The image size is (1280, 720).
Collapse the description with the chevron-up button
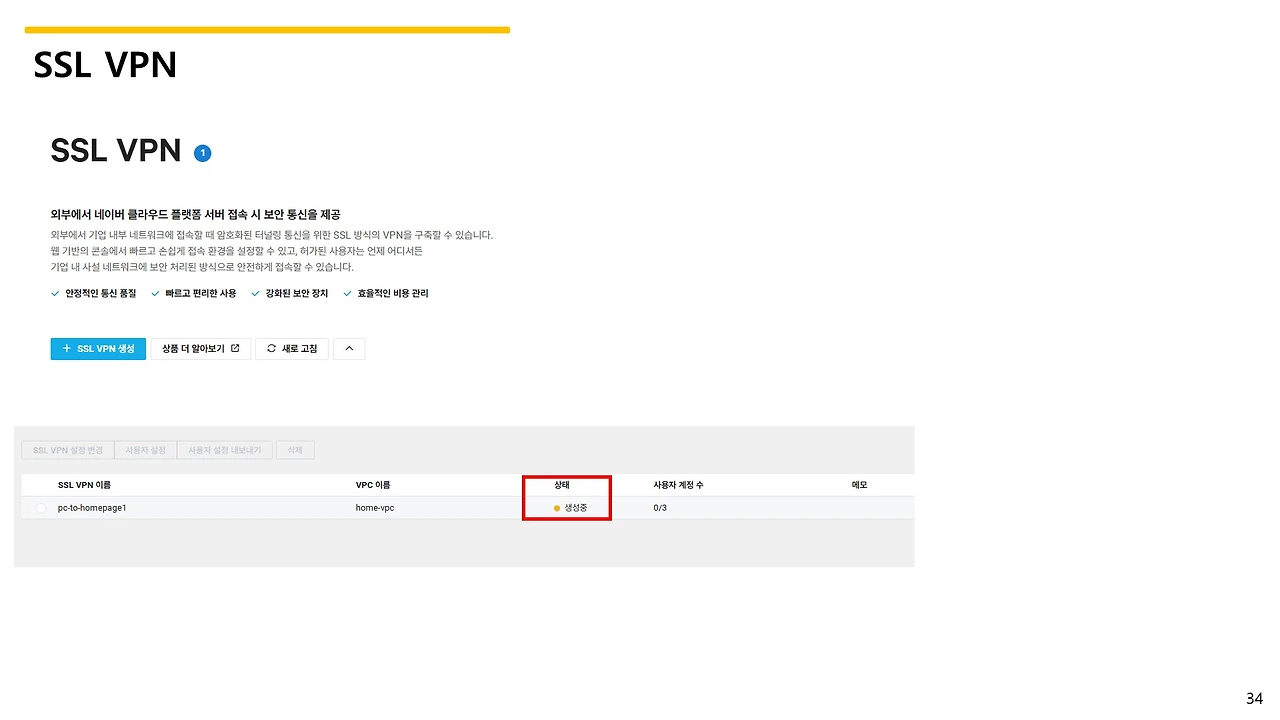[x=349, y=349]
